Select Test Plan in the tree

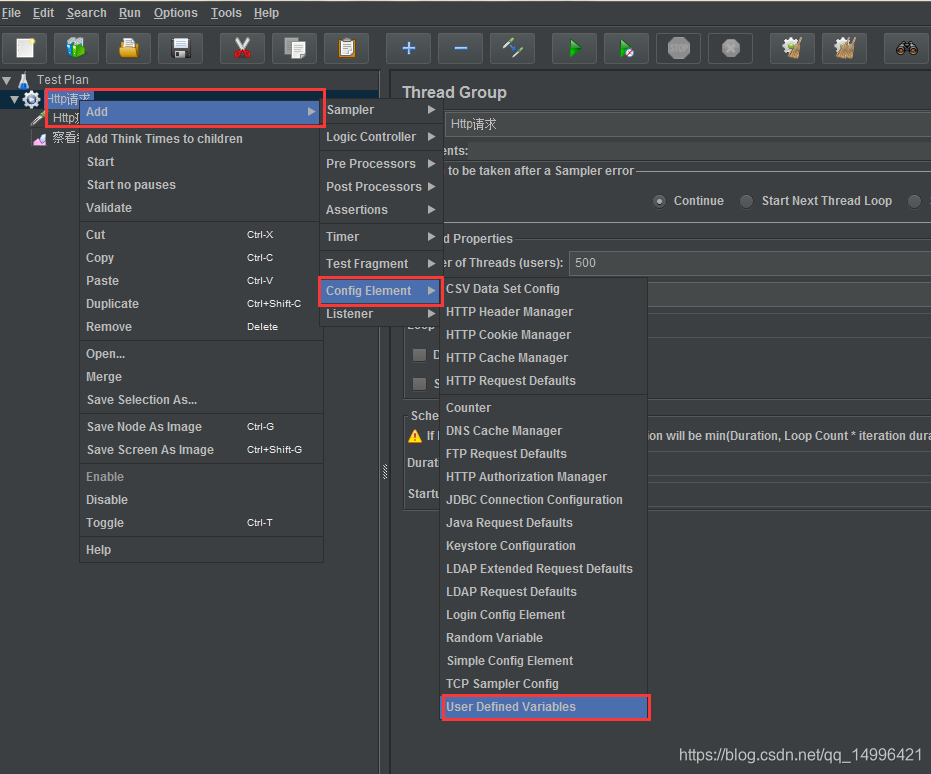click(62, 80)
